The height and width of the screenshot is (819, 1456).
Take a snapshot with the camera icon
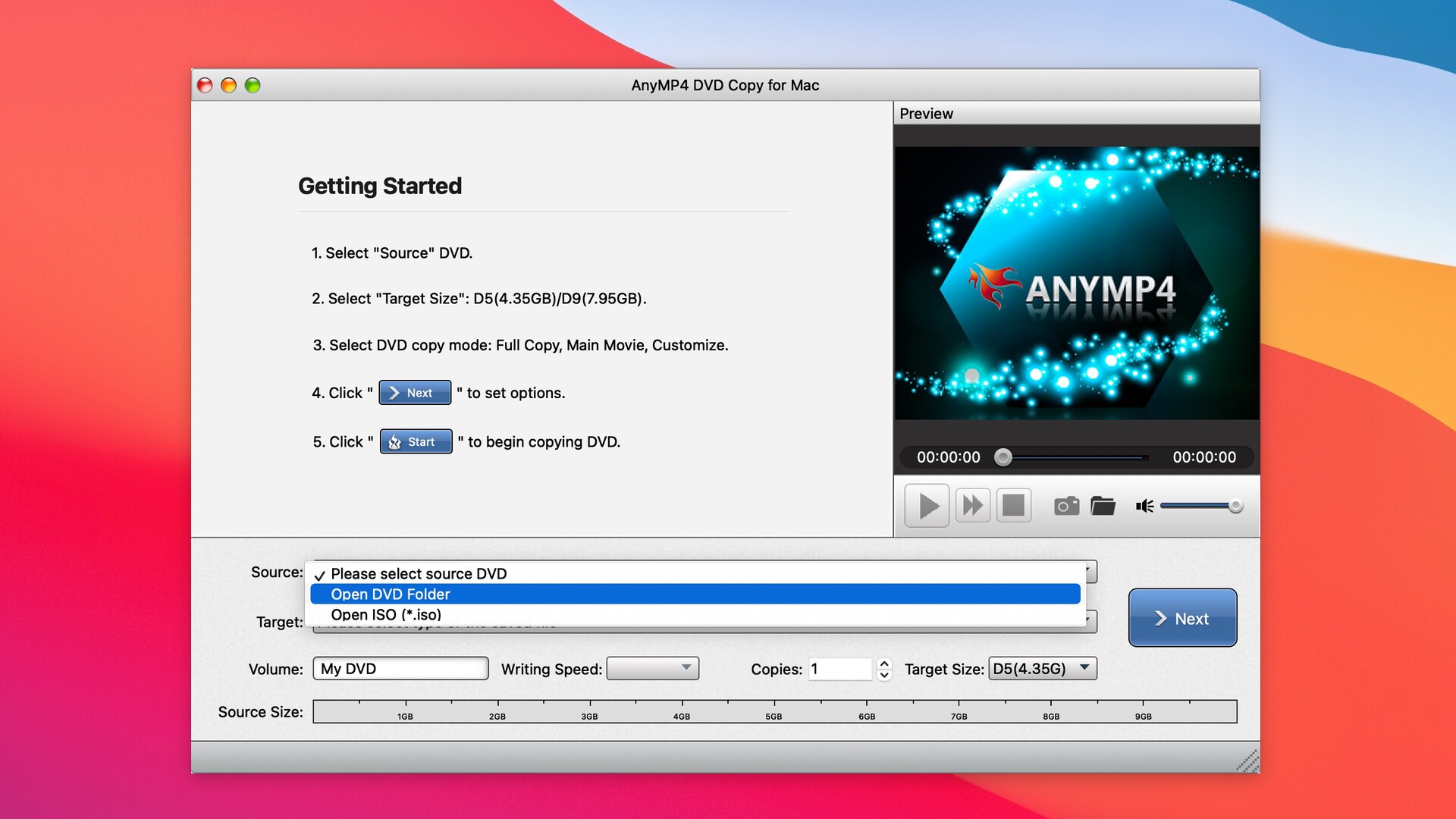coord(1066,506)
